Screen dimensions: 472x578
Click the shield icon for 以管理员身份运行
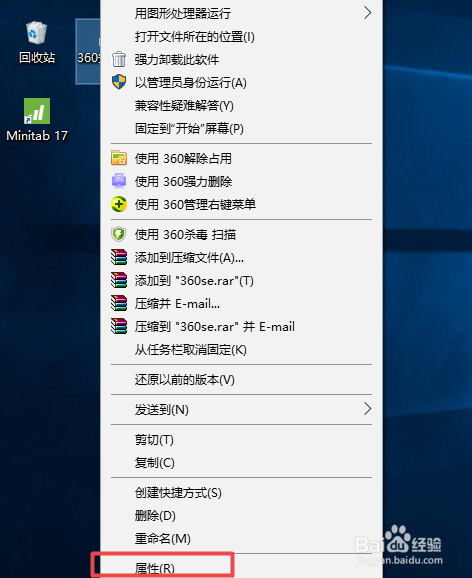[x=119, y=82]
